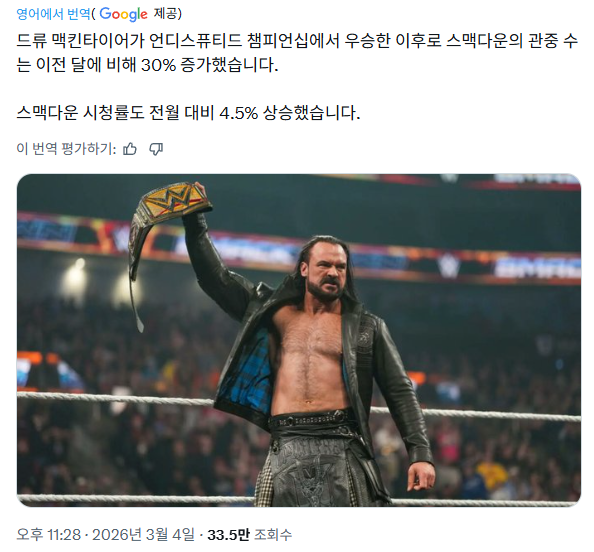Click the '이 번역 평가하기:' label

pyautogui.click(x=66, y=149)
